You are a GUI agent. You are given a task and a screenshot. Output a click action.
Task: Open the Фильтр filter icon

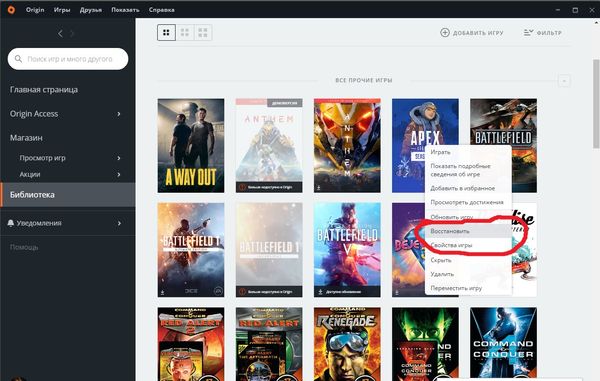[528, 33]
